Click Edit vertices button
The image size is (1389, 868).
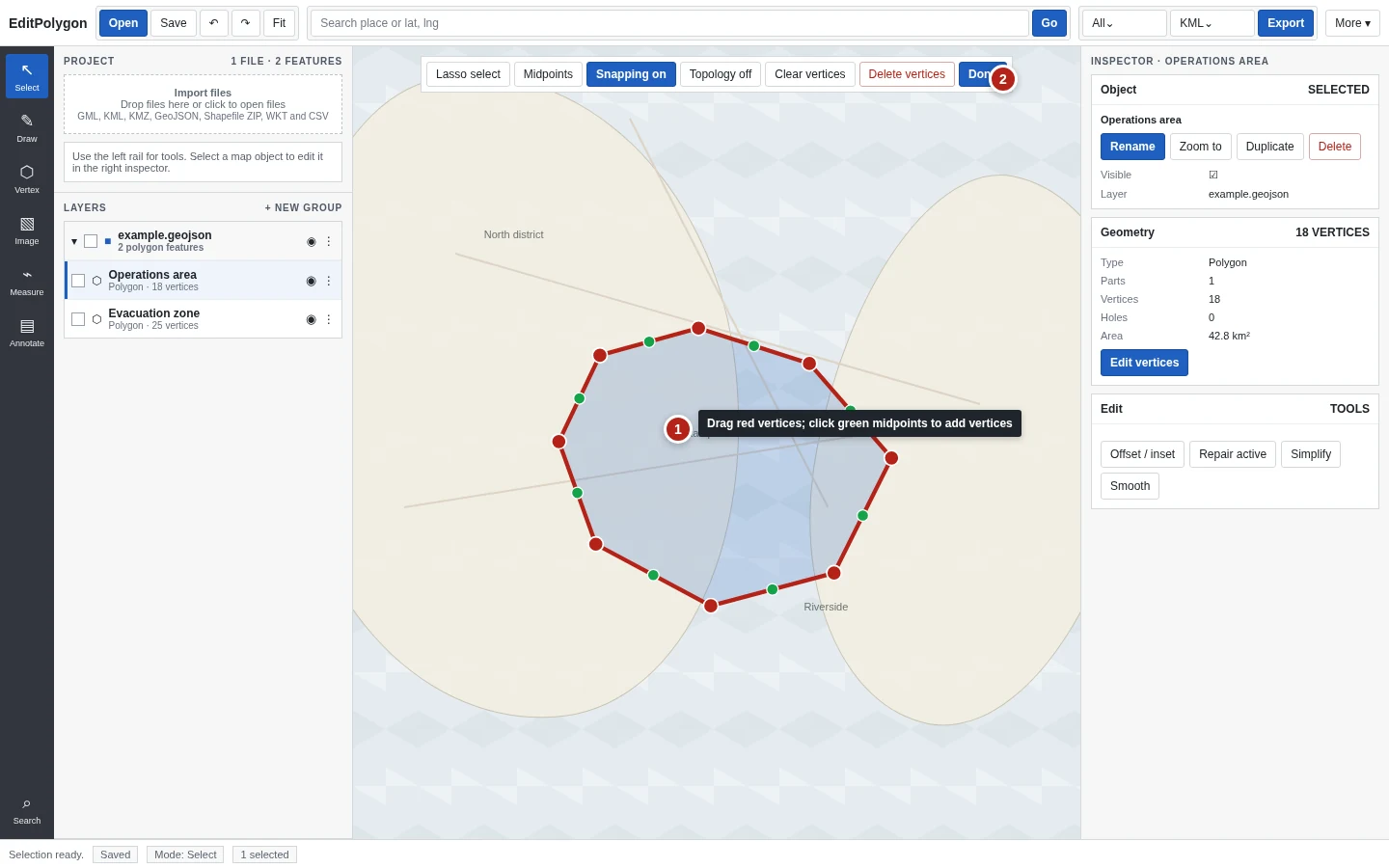[x=1144, y=363]
